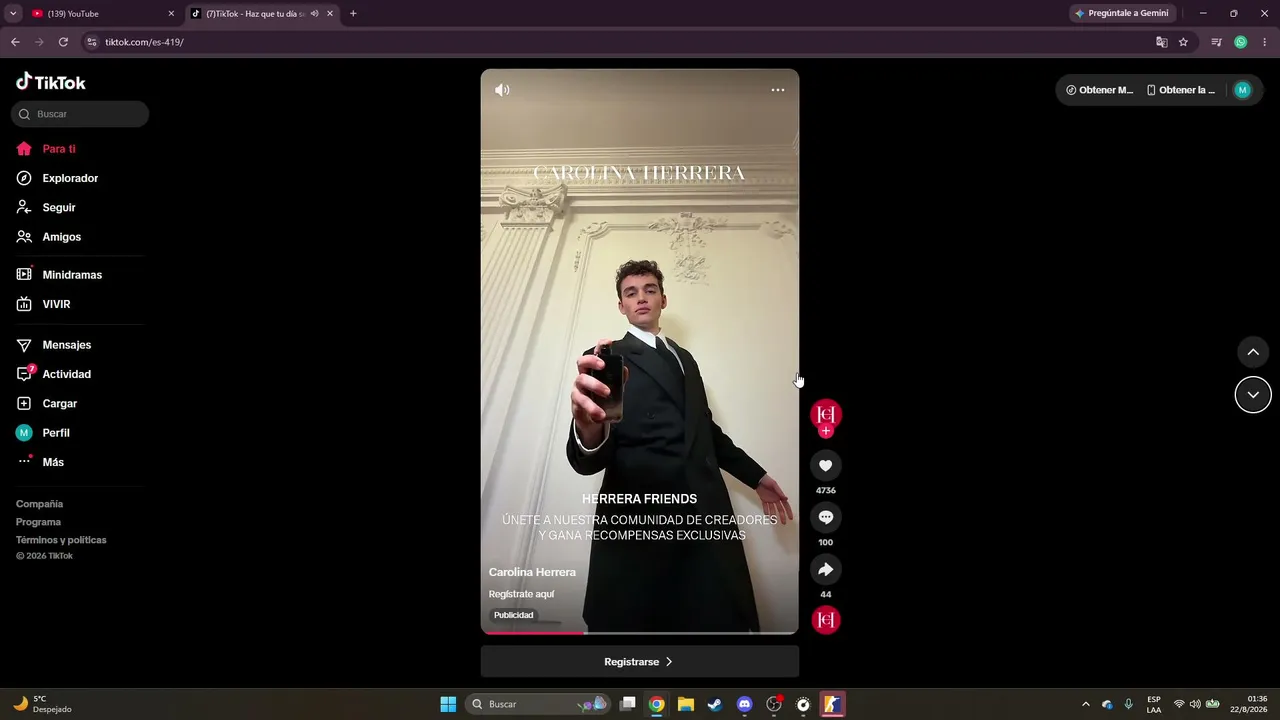This screenshot has height=720, width=1280.
Task: Open Task View on the taskbar
Action: click(628, 704)
